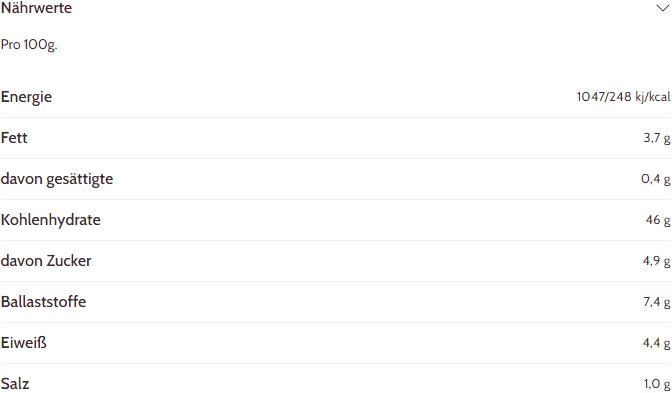Click the 4,4 g protein value
Image resolution: width=672 pixels, height=393 pixels.
(656, 343)
